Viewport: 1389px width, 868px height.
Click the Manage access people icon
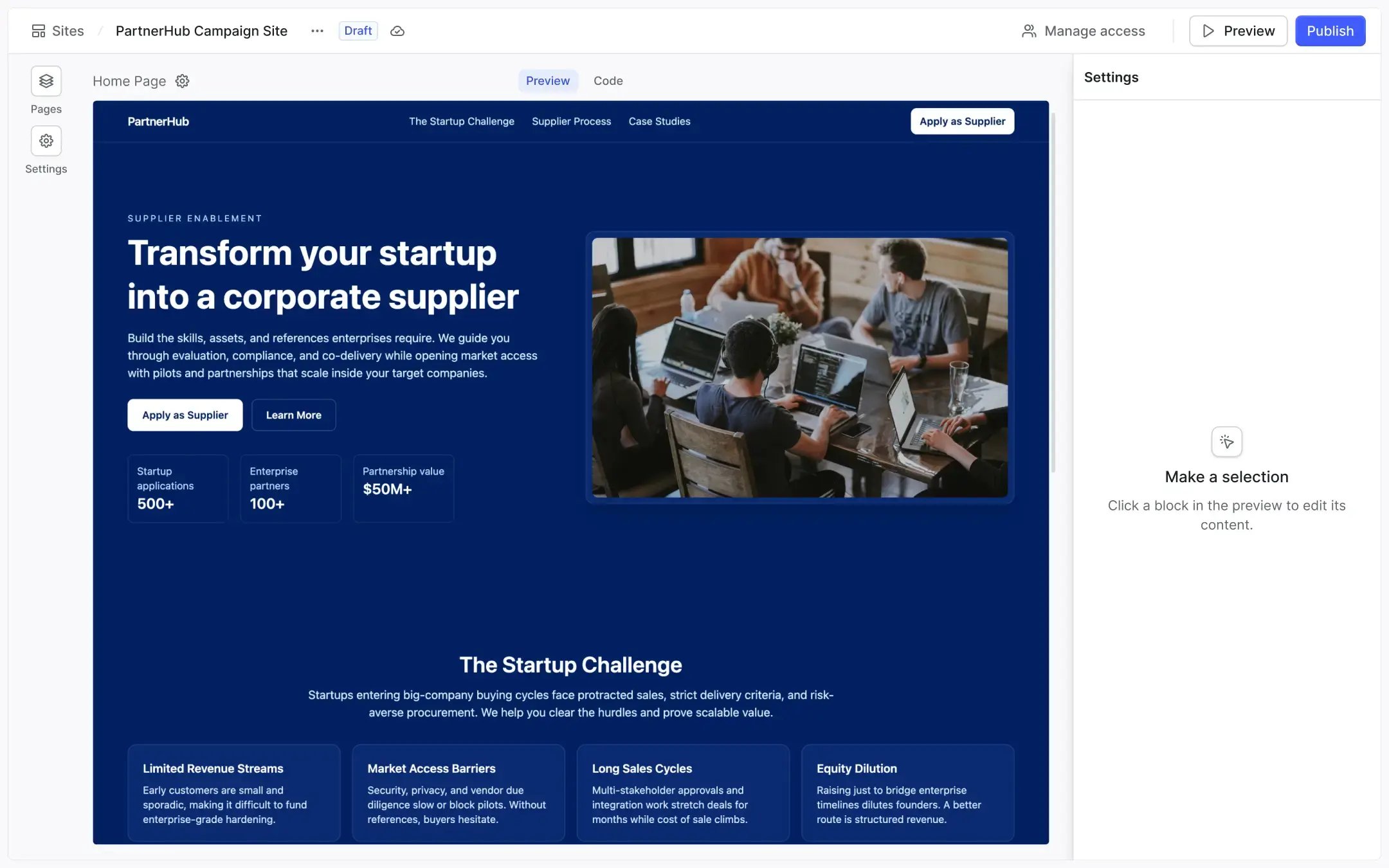coord(1028,30)
